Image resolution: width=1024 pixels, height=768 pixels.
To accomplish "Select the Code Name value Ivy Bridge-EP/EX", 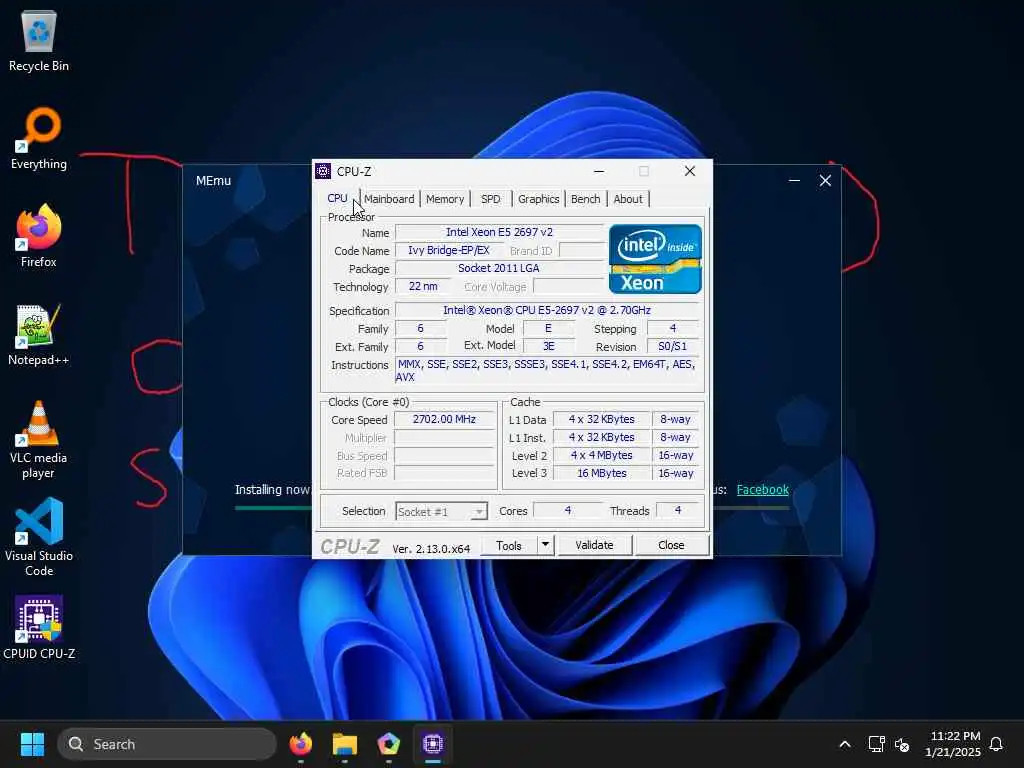I will [449, 250].
